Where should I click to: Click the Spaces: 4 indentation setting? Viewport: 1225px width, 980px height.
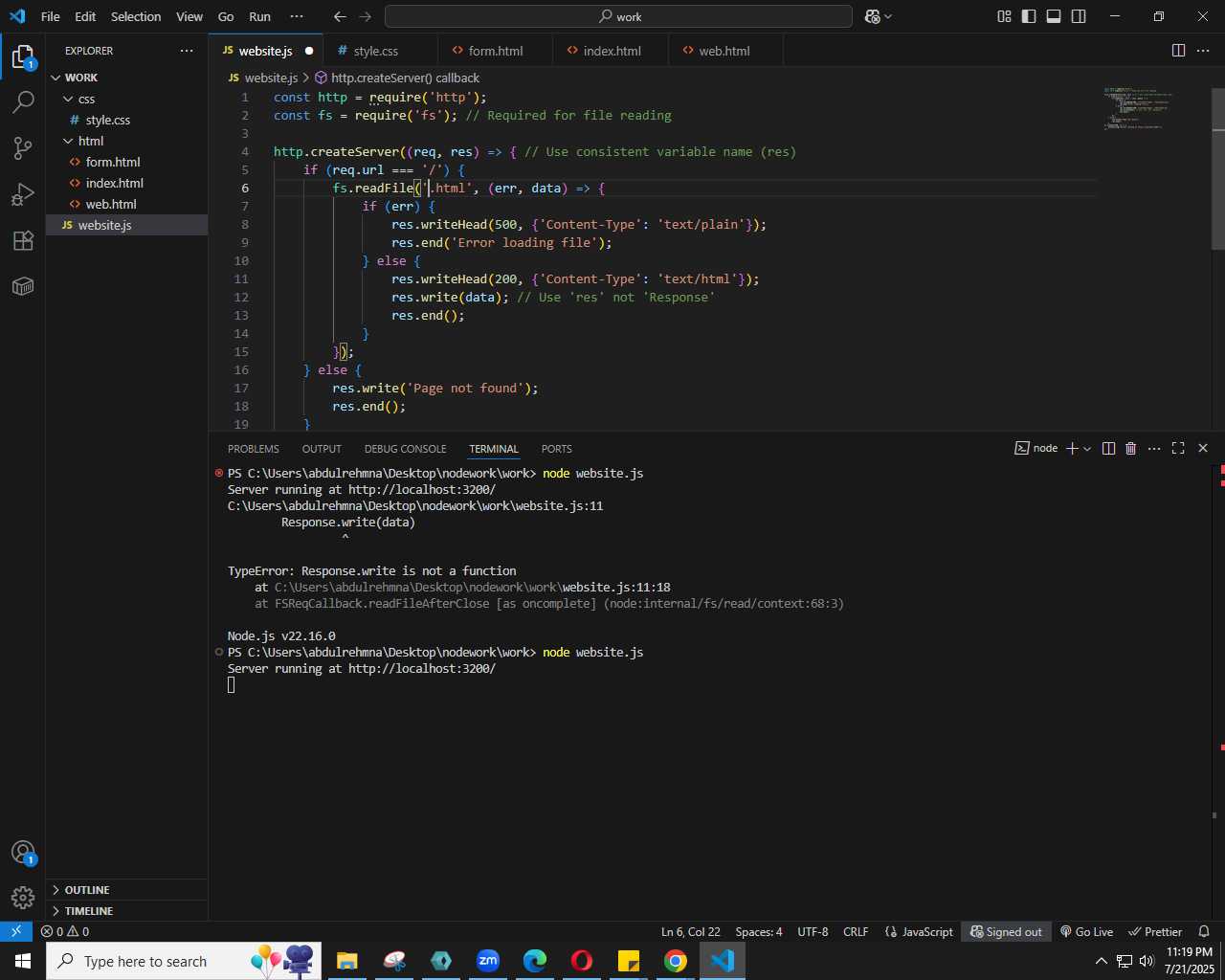(759, 931)
